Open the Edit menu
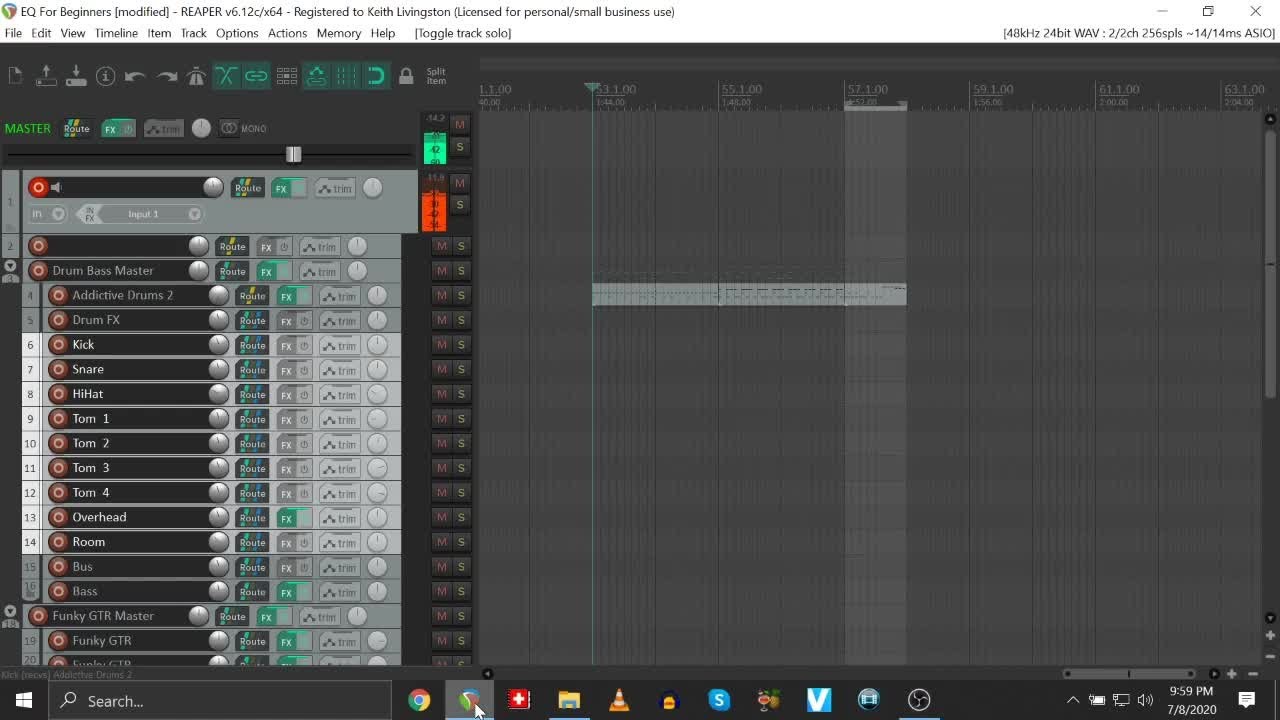1280x720 pixels. pyautogui.click(x=41, y=33)
